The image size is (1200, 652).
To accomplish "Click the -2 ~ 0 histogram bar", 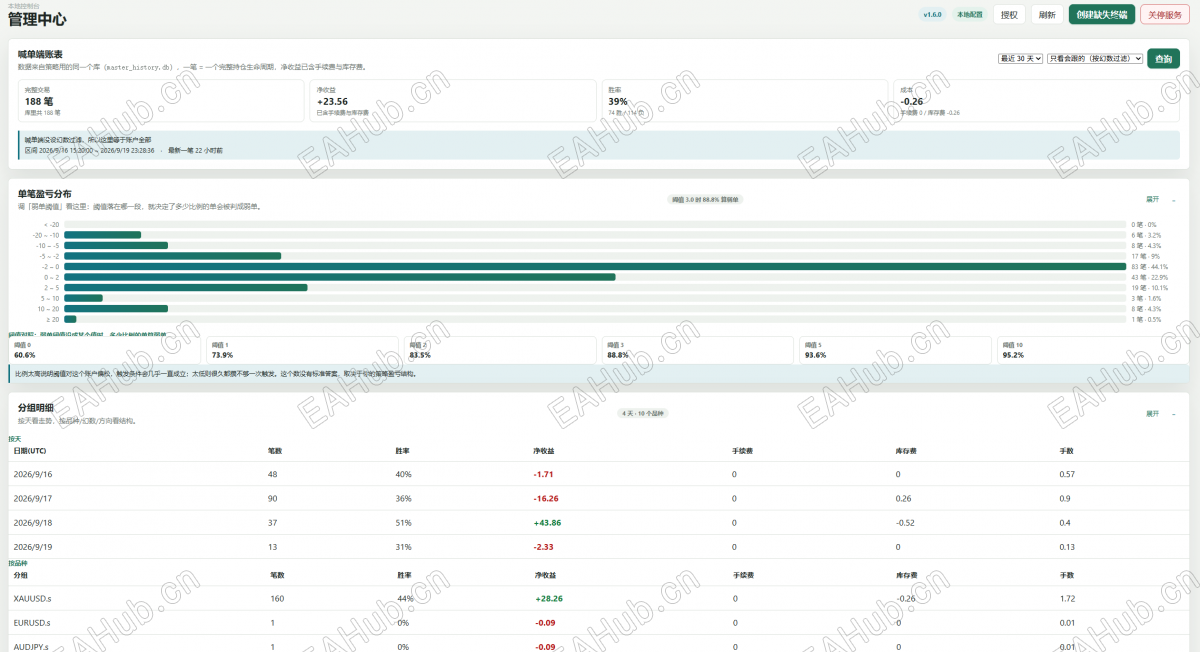I will (595, 267).
